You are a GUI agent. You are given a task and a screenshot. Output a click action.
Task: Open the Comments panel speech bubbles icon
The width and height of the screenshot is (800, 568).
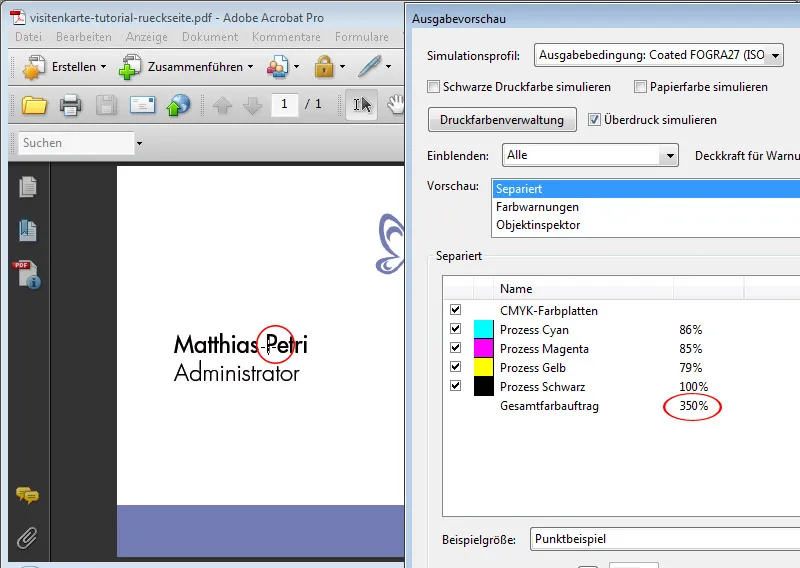point(27,495)
